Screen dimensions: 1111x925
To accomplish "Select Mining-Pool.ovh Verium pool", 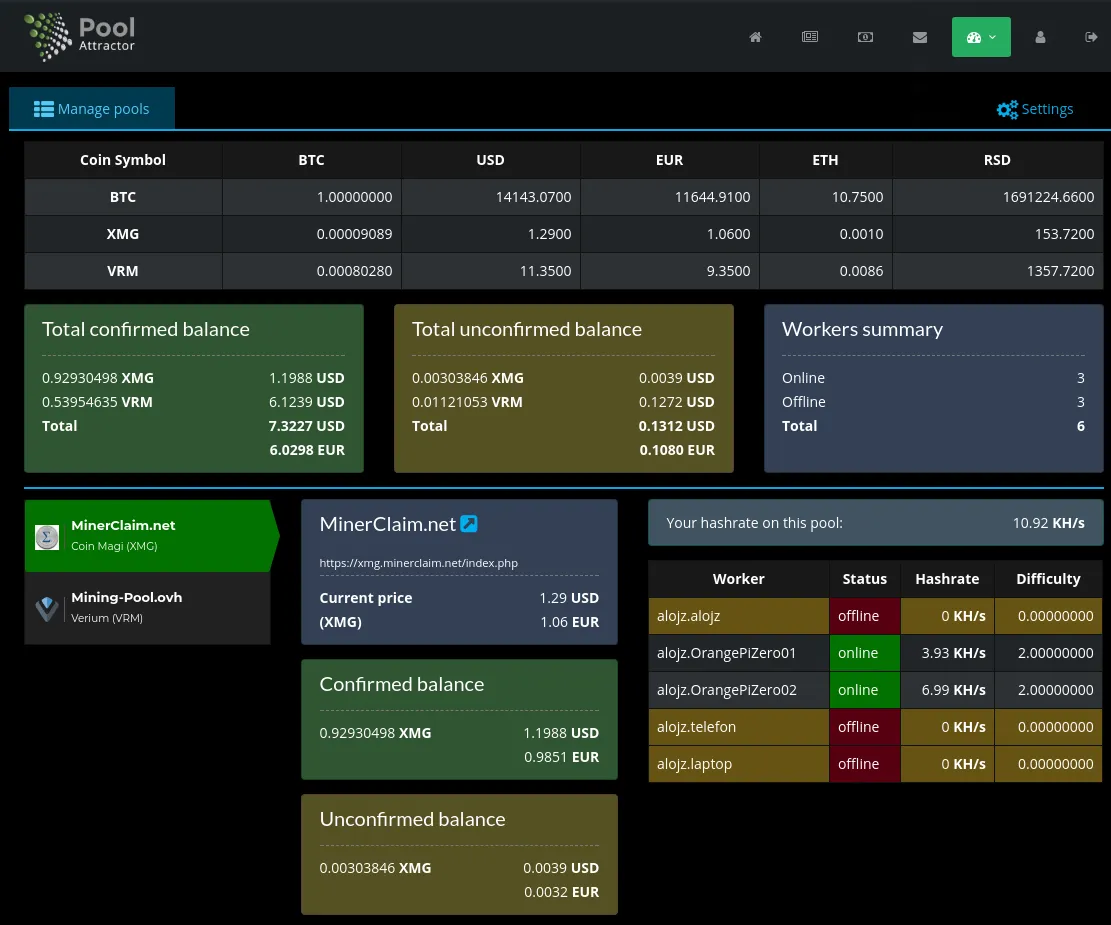I will [x=147, y=607].
